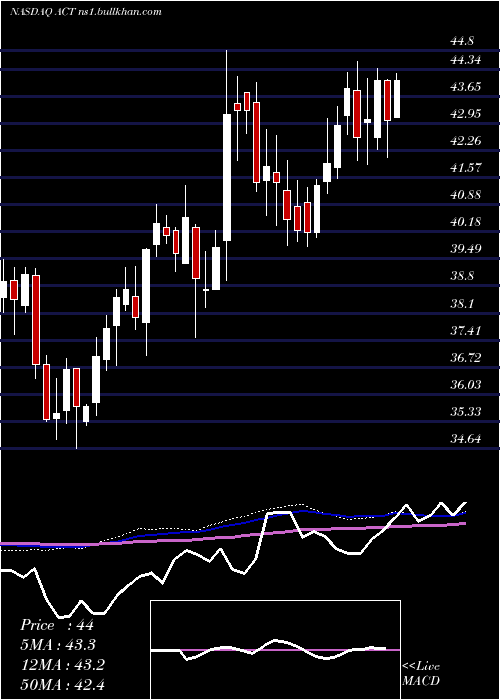Click the 40.88 price axis label
This screenshot has height=700, width=500.
(466, 195)
